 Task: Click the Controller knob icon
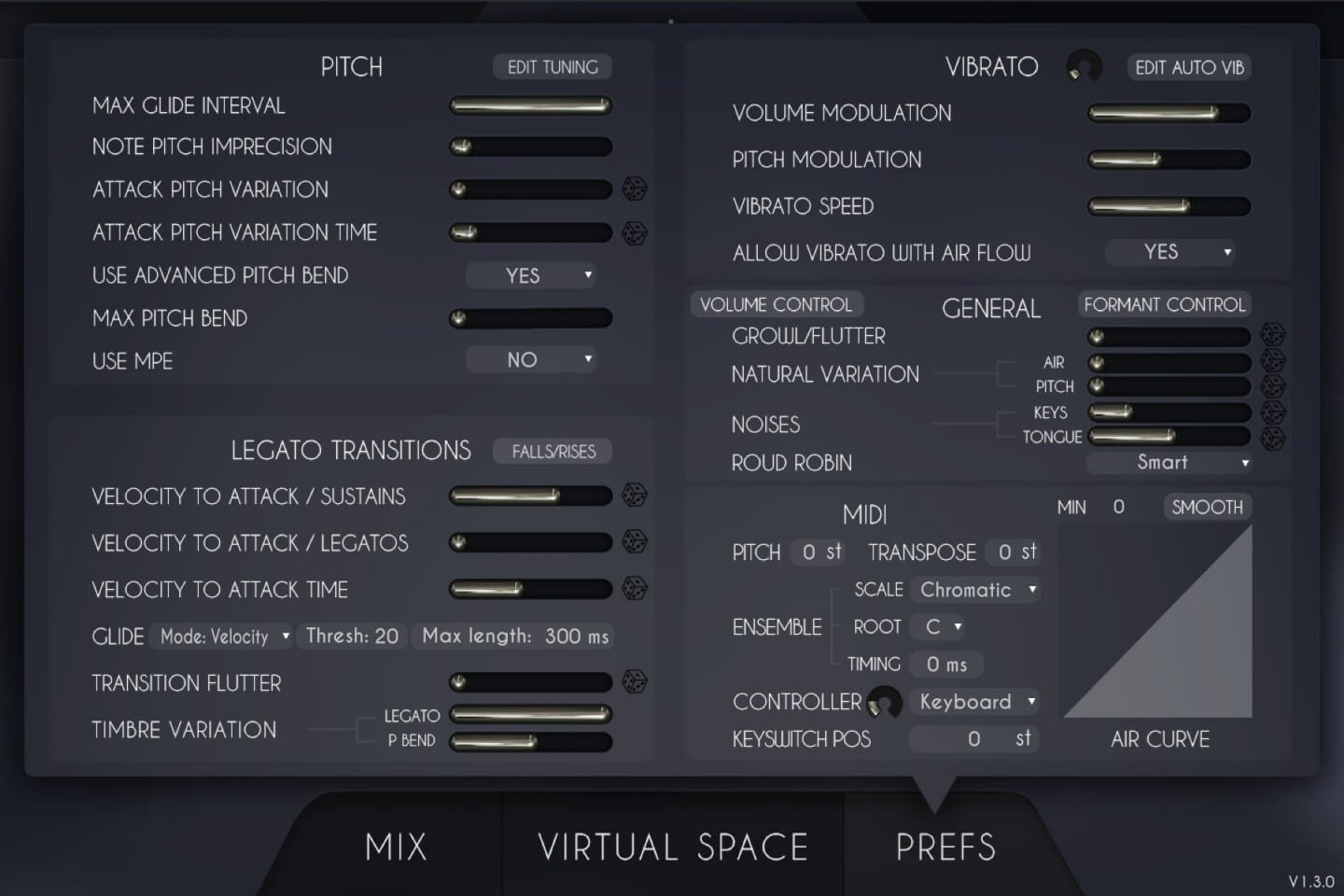click(884, 702)
